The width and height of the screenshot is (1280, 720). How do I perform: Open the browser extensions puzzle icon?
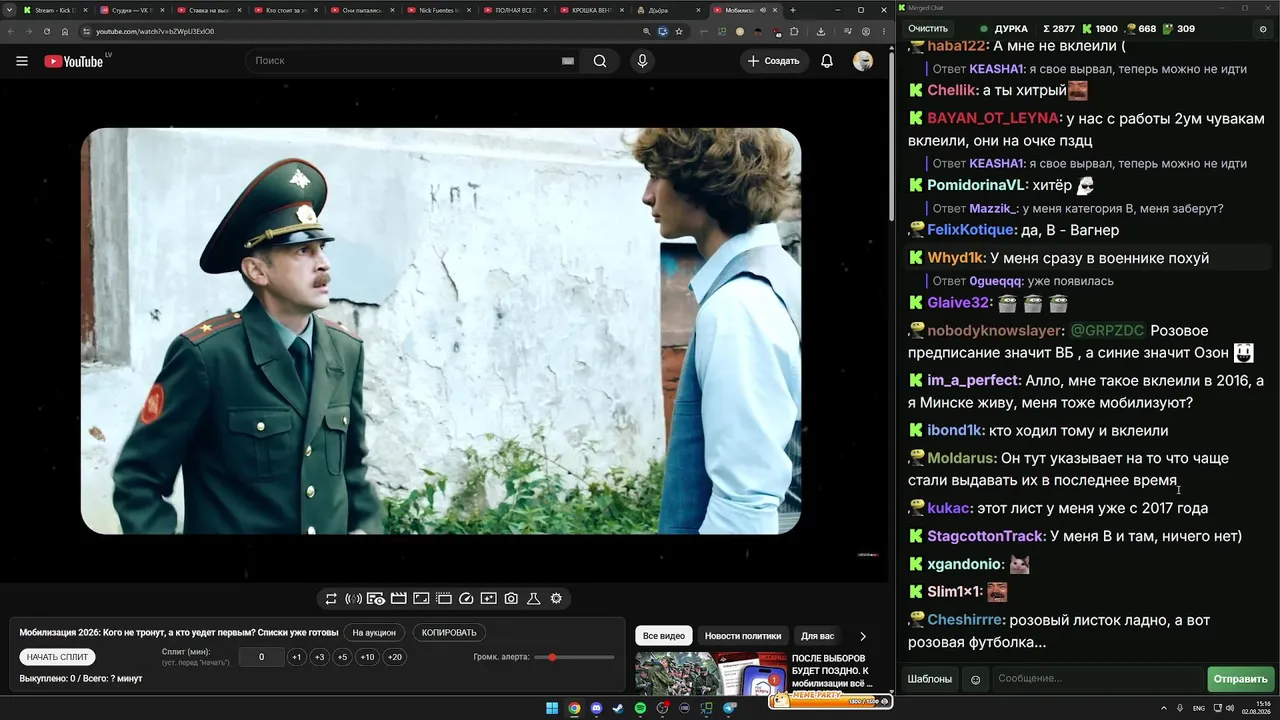[794, 31]
